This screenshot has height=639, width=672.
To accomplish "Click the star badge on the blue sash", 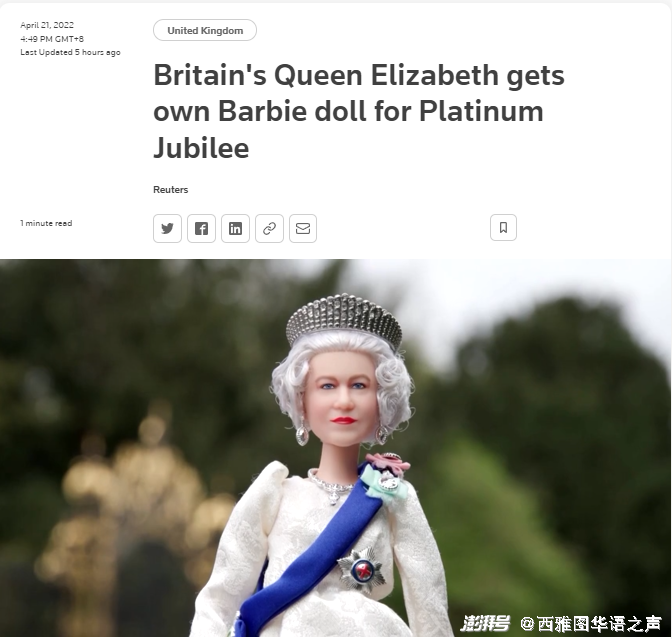I will pyautogui.click(x=362, y=570).
